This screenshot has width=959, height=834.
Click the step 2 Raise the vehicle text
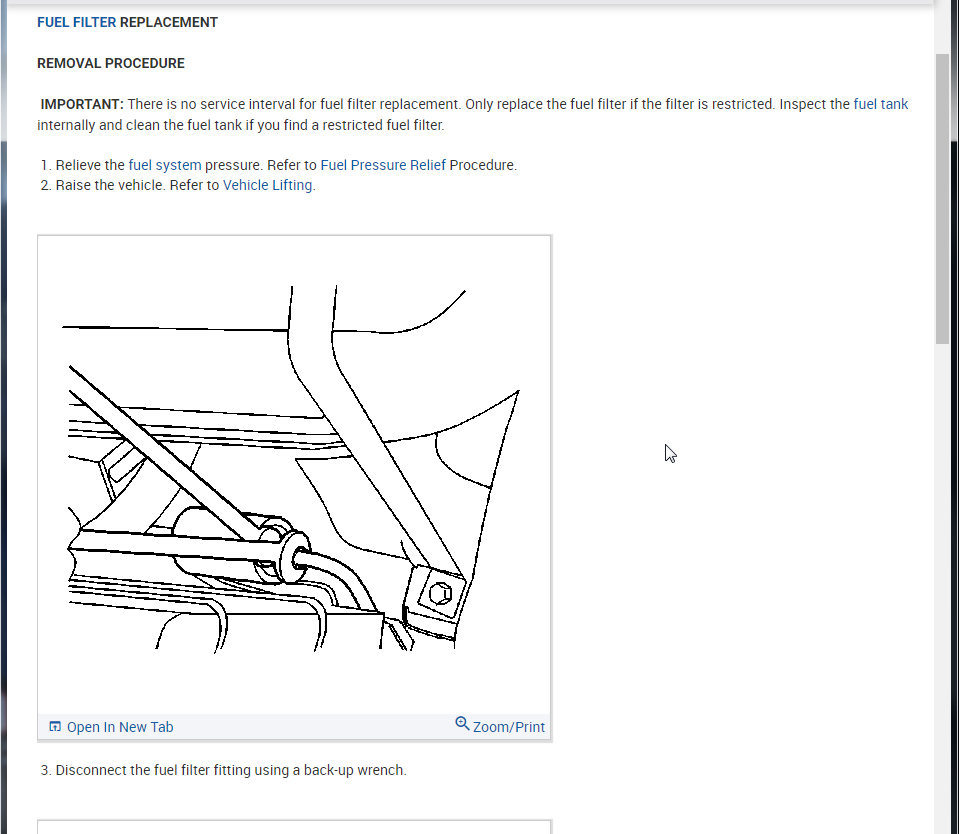click(178, 185)
